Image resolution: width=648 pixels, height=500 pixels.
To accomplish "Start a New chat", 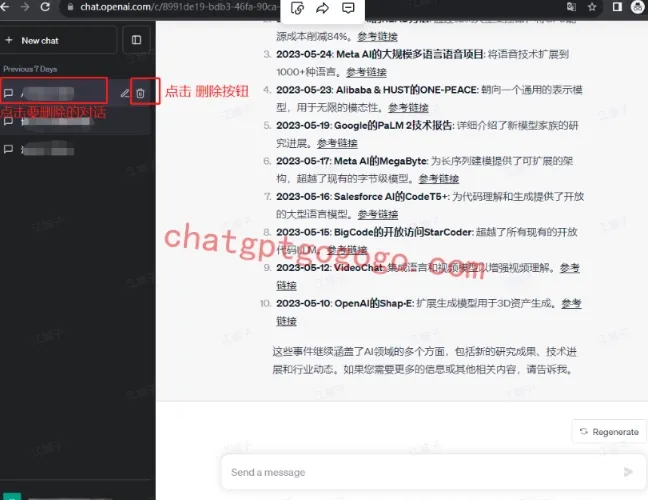I will [58, 40].
